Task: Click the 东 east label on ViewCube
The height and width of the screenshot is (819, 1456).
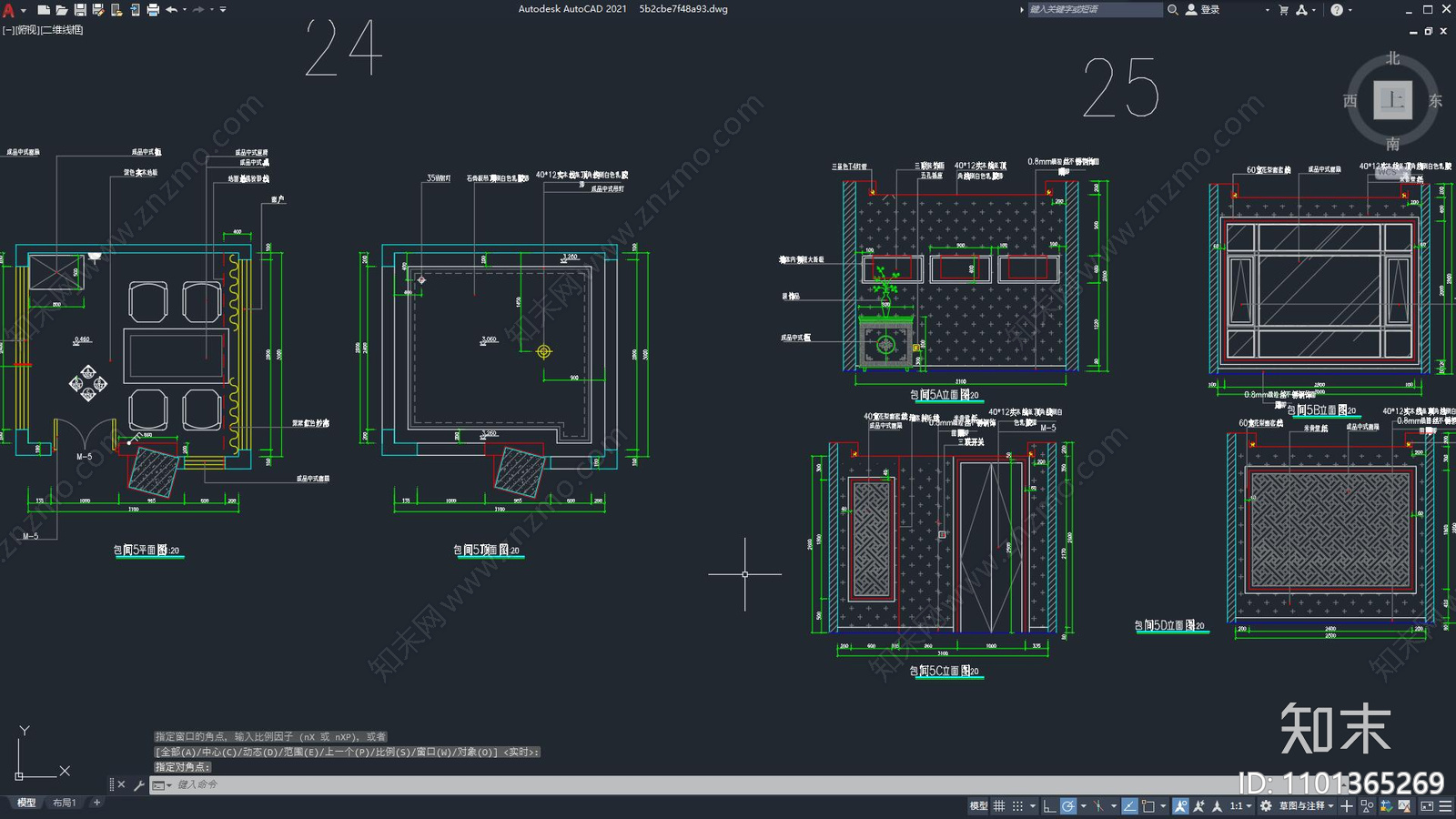Action: pyautogui.click(x=1435, y=101)
